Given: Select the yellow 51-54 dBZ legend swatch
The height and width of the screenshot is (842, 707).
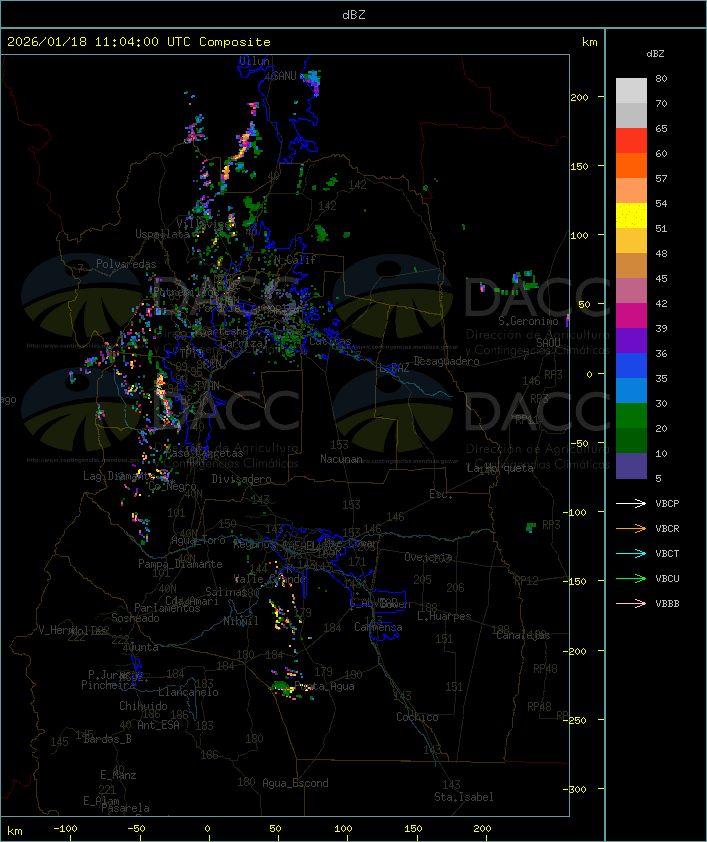Looking at the screenshot, I should [x=631, y=216].
